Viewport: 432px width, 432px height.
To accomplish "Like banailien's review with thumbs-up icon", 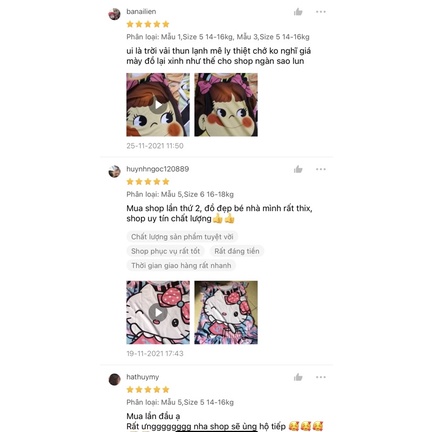I will [298, 12].
